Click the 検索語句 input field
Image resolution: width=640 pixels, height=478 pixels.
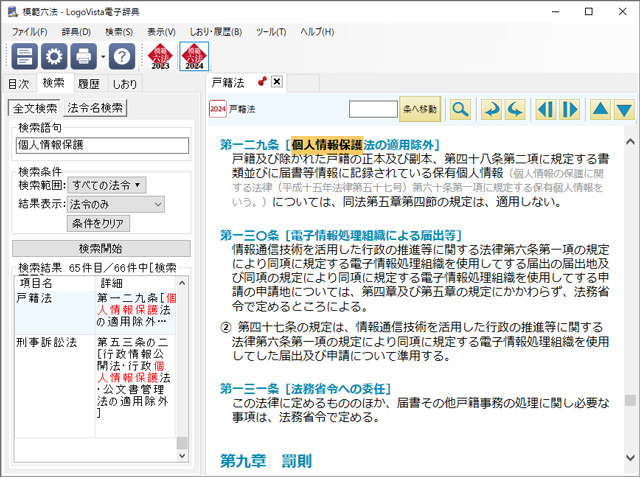tap(102, 145)
